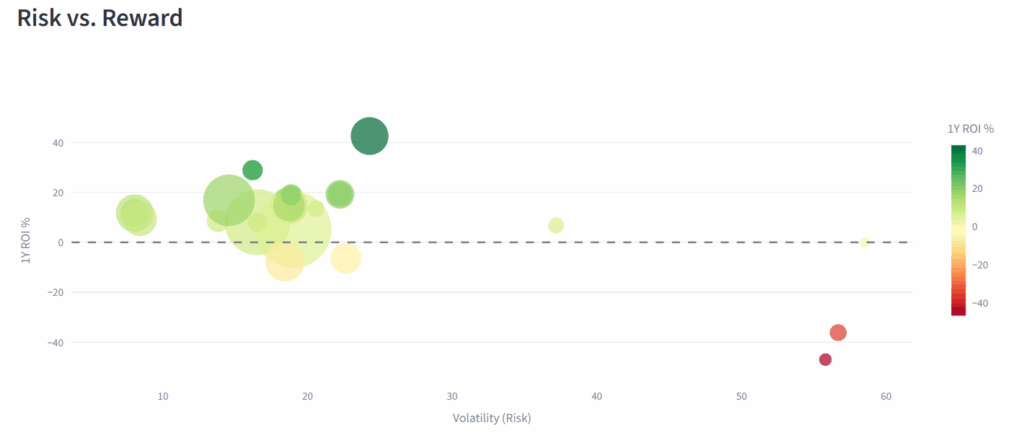The image size is (1024, 443).
Task: Click the green bubble near volatility 22
Action: click(340, 194)
